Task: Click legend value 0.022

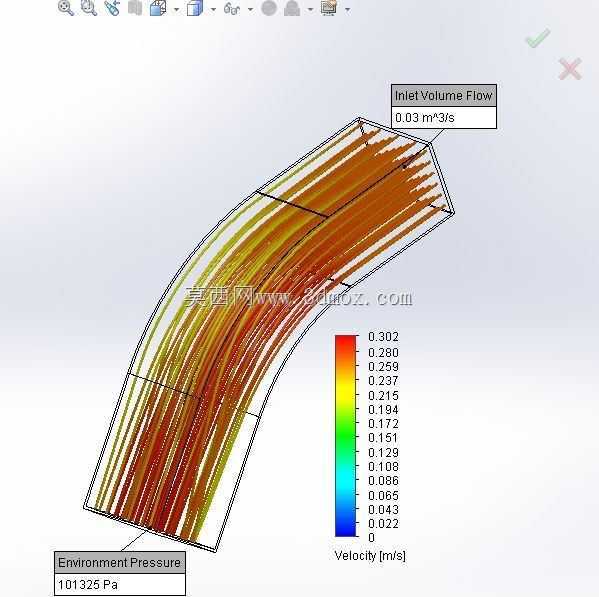Action: click(x=383, y=523)
